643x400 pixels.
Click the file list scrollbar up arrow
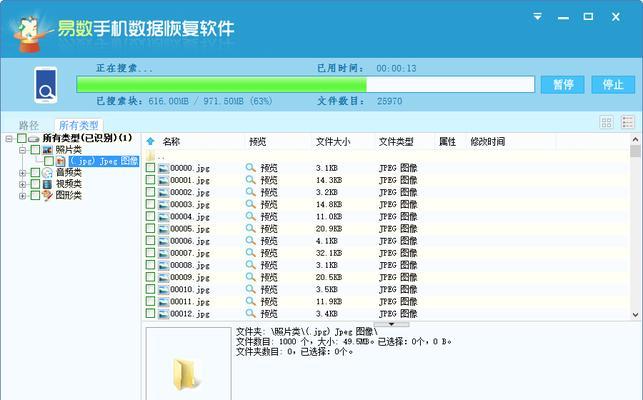pyautogui.click(x=635, y=139)
